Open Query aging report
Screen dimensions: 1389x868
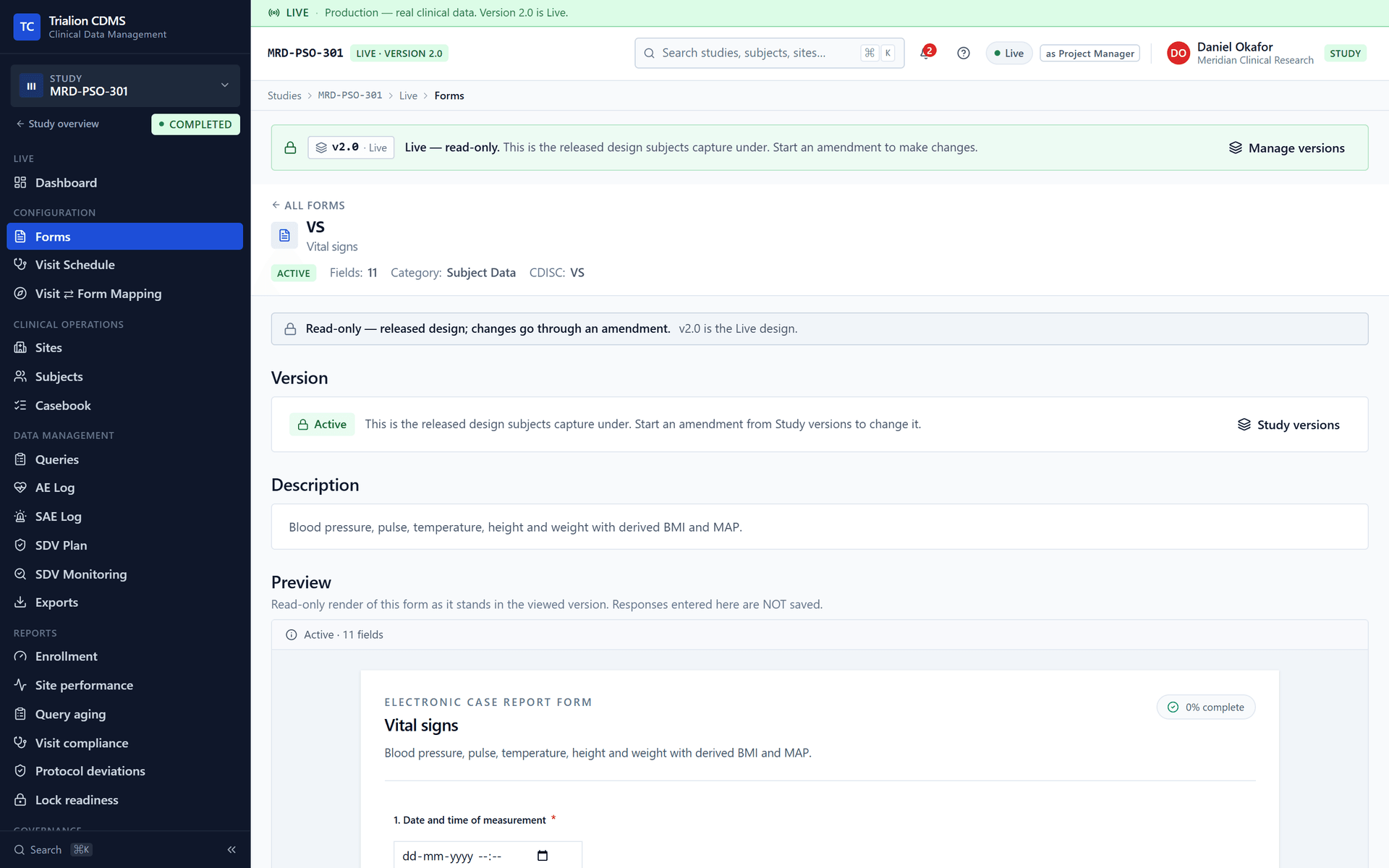pos(125,714)
